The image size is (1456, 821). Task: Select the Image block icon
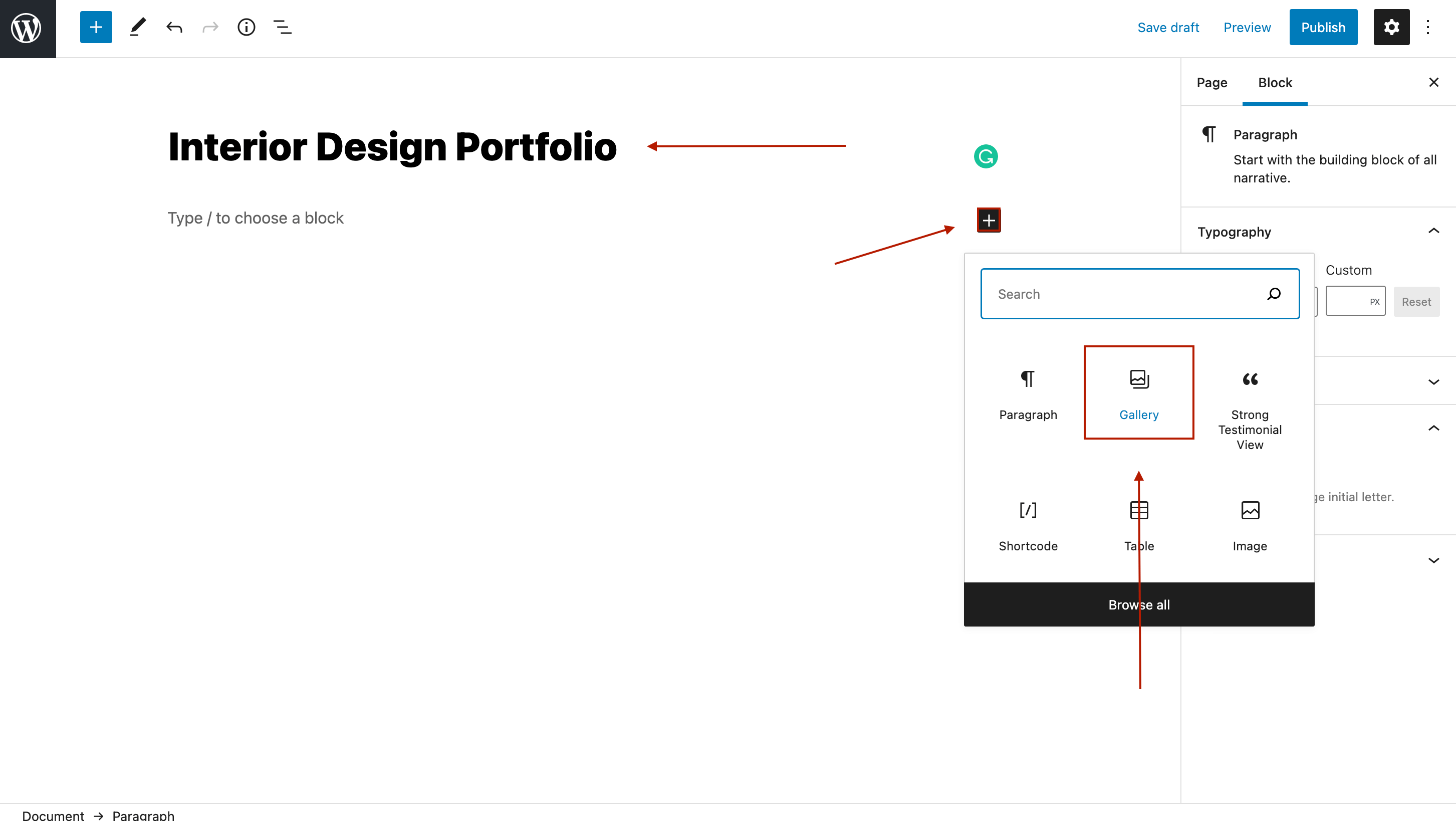(1249, 510)
